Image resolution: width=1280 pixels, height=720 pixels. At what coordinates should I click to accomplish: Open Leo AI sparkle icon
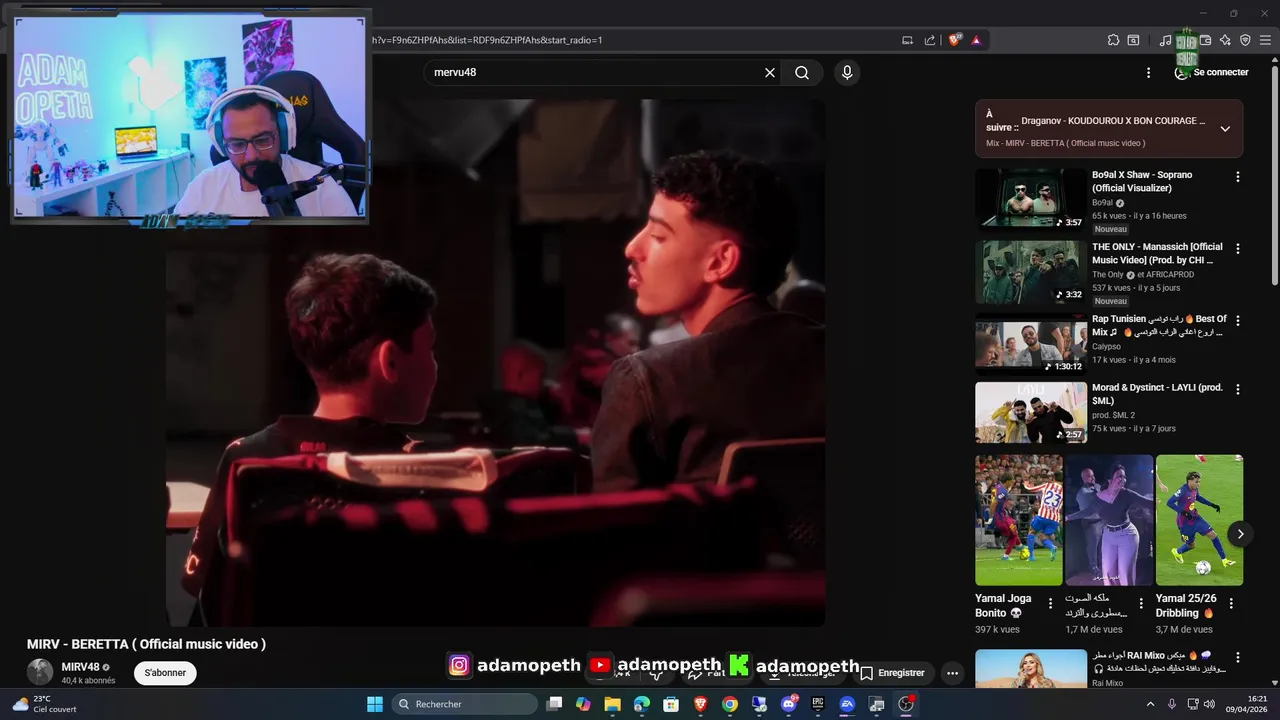tap(1225, 40)
